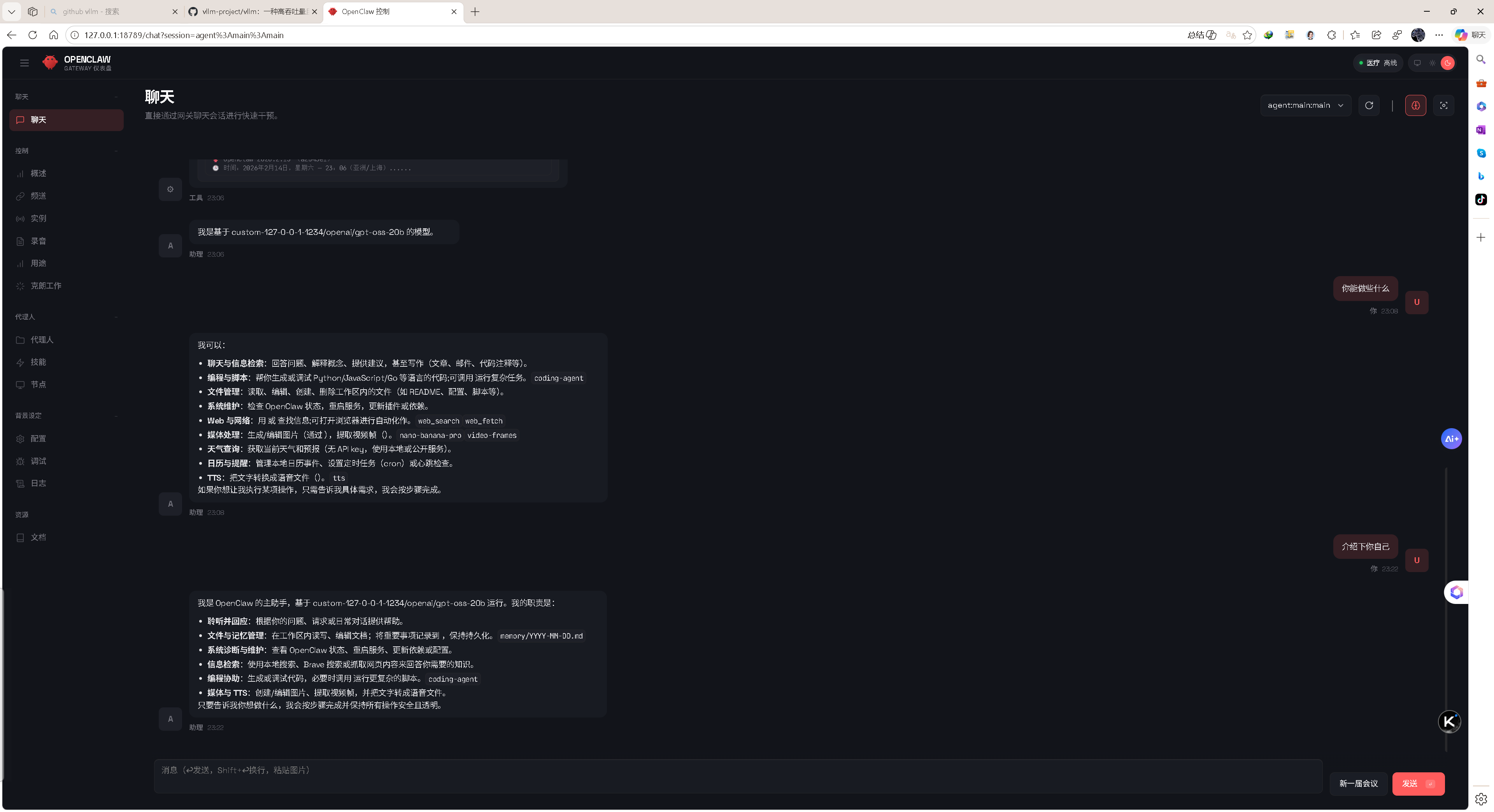Viewport: 1494px width, 812px height.
Task: Collapse the 代理人 sidebar section
Action: coord(116,317)
